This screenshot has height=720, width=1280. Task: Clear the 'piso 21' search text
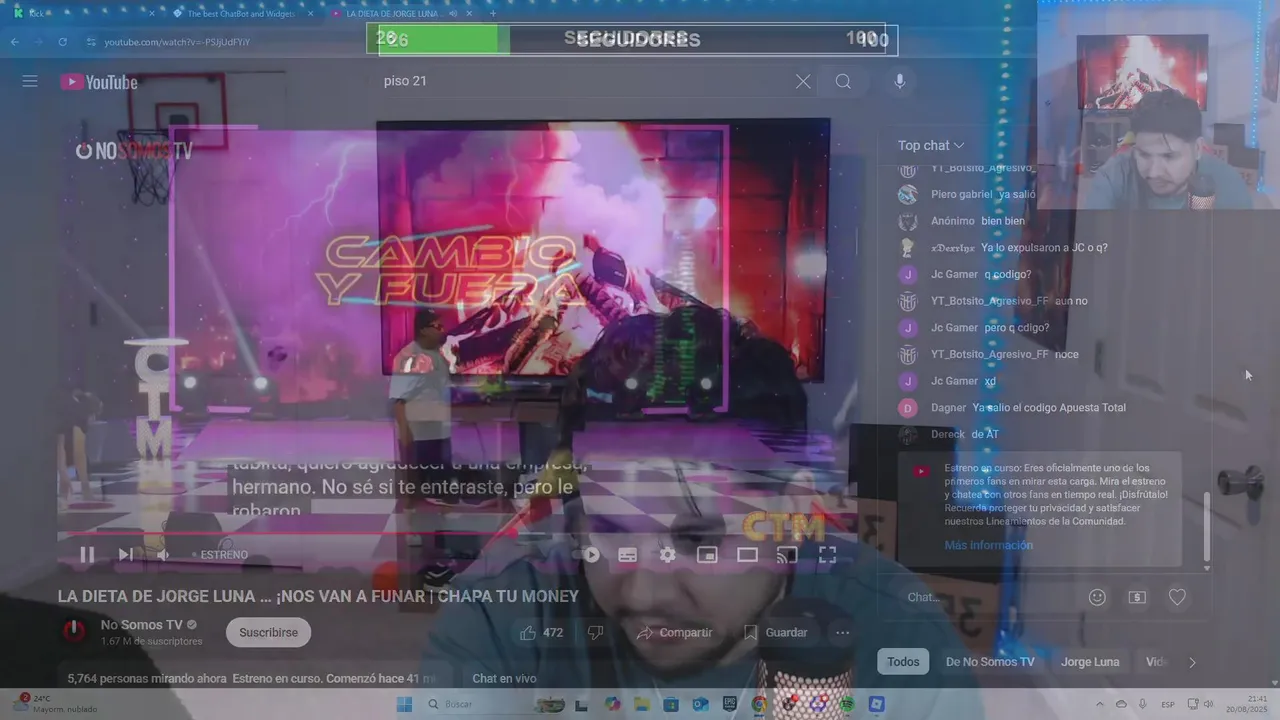[803, 81]
